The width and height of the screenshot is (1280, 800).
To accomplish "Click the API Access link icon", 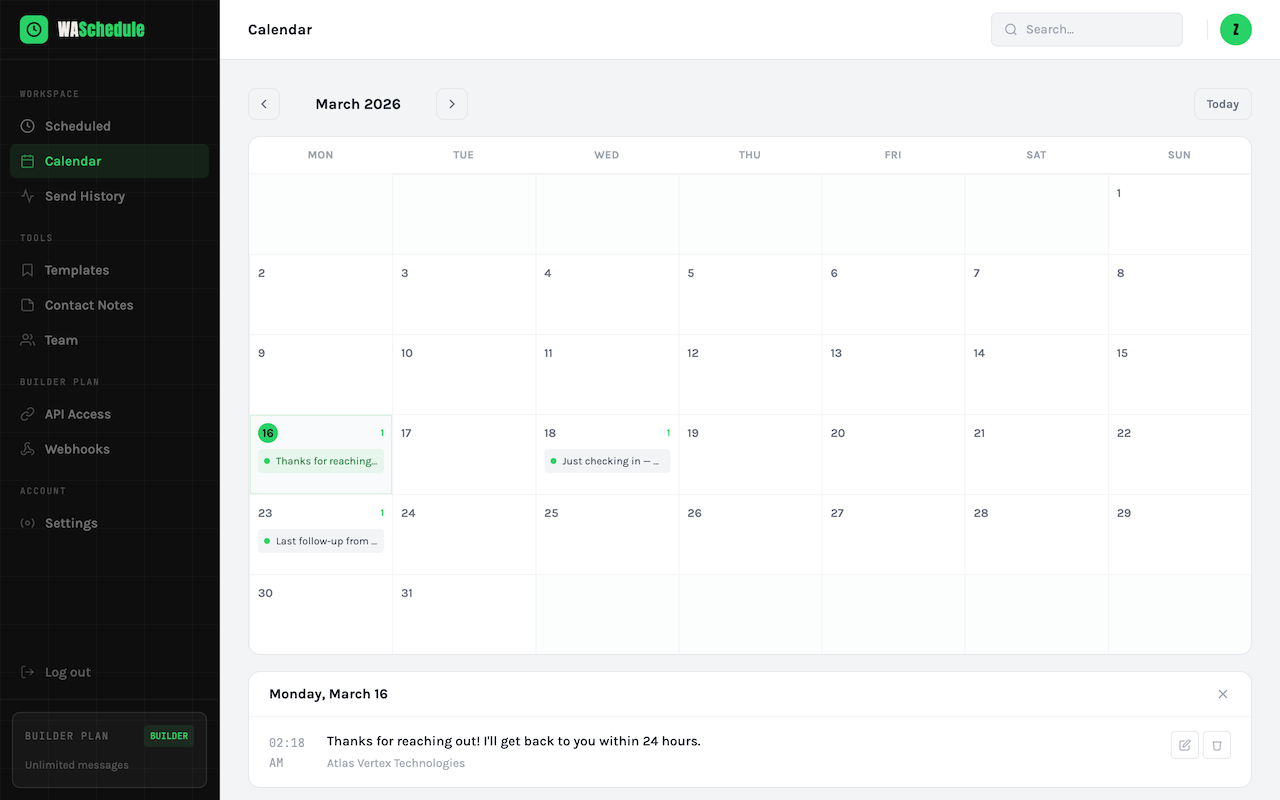I will coord(27,414).
